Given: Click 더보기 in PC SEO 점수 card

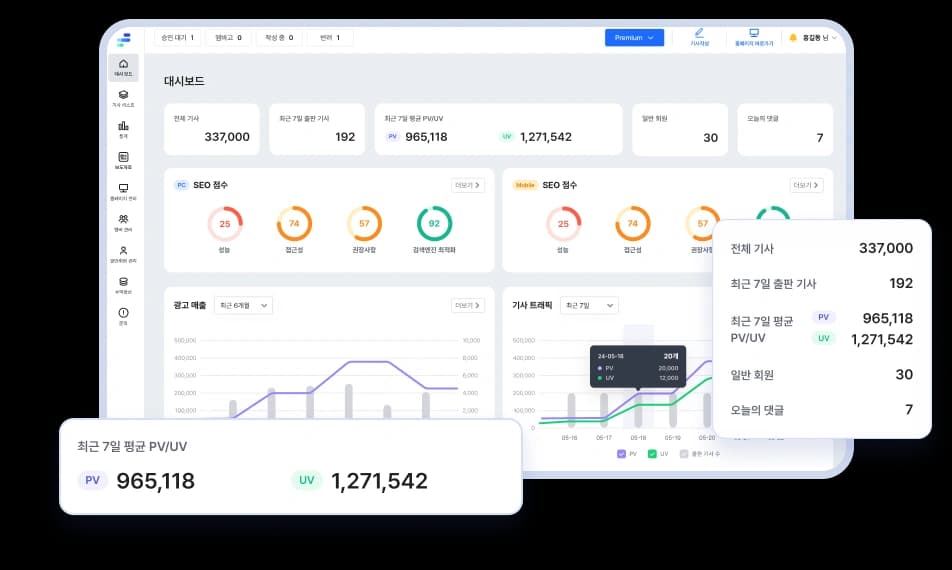Looking at the screenshot, I should tap(468, 185).
